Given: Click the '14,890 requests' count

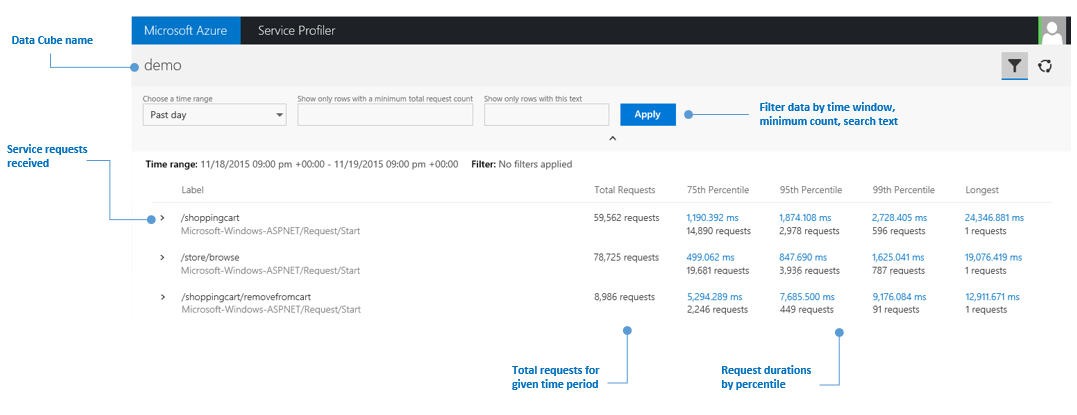Looking at the screenshot, I should (x=718, y=231).
